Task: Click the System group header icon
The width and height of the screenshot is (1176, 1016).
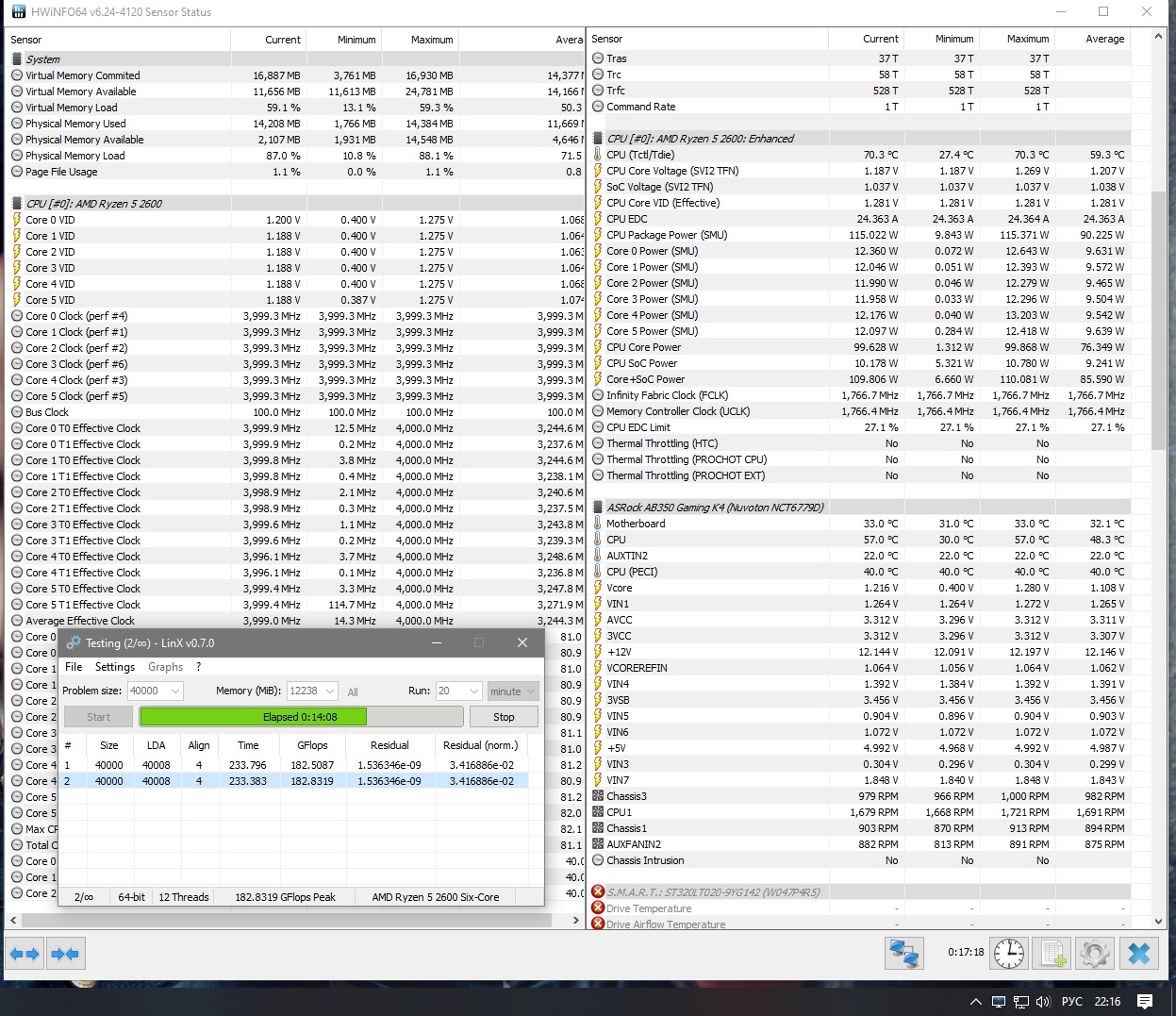Action: [x=17, y=59]
